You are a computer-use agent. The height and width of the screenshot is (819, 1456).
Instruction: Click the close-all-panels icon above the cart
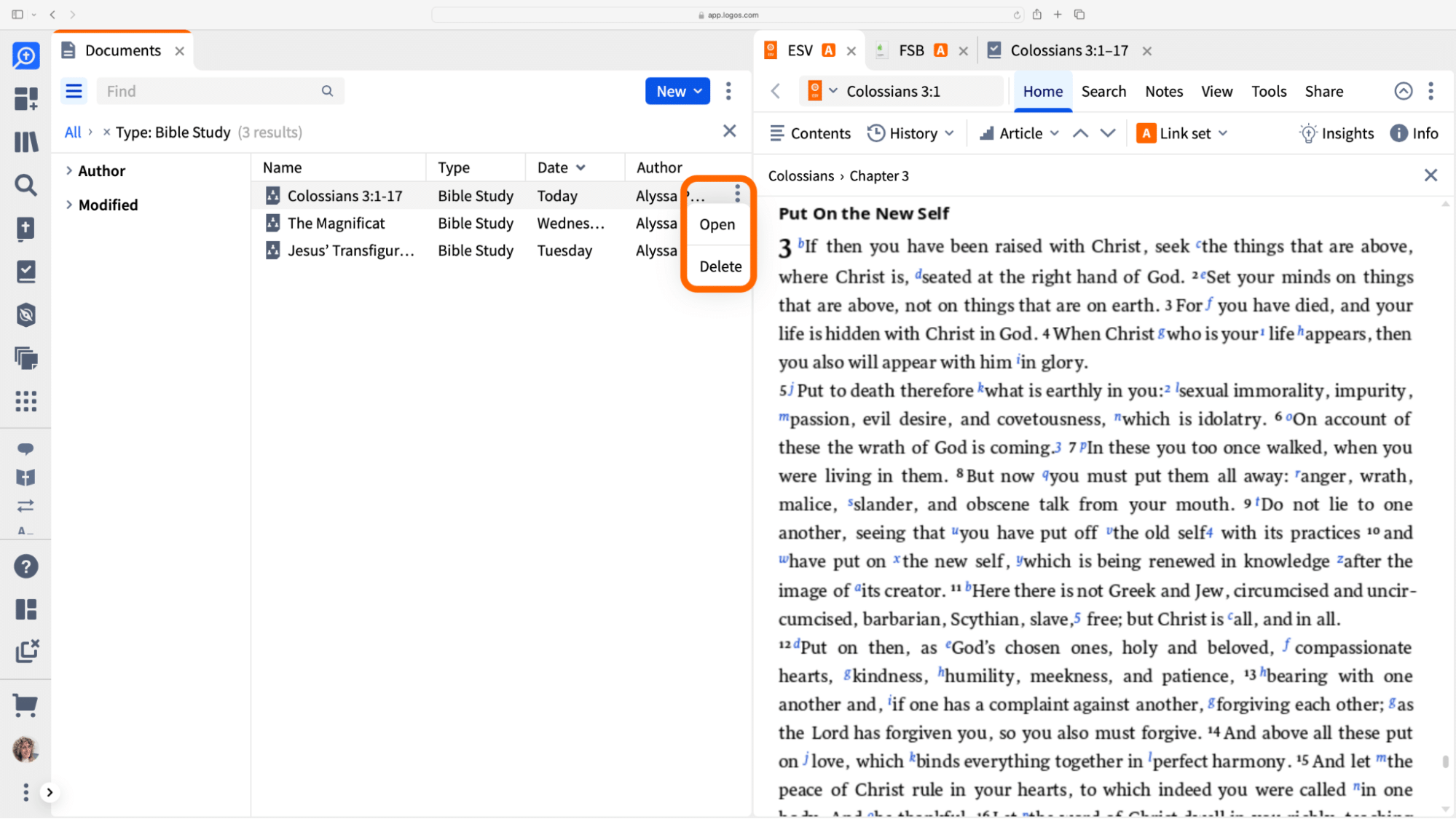coord(27,651)
